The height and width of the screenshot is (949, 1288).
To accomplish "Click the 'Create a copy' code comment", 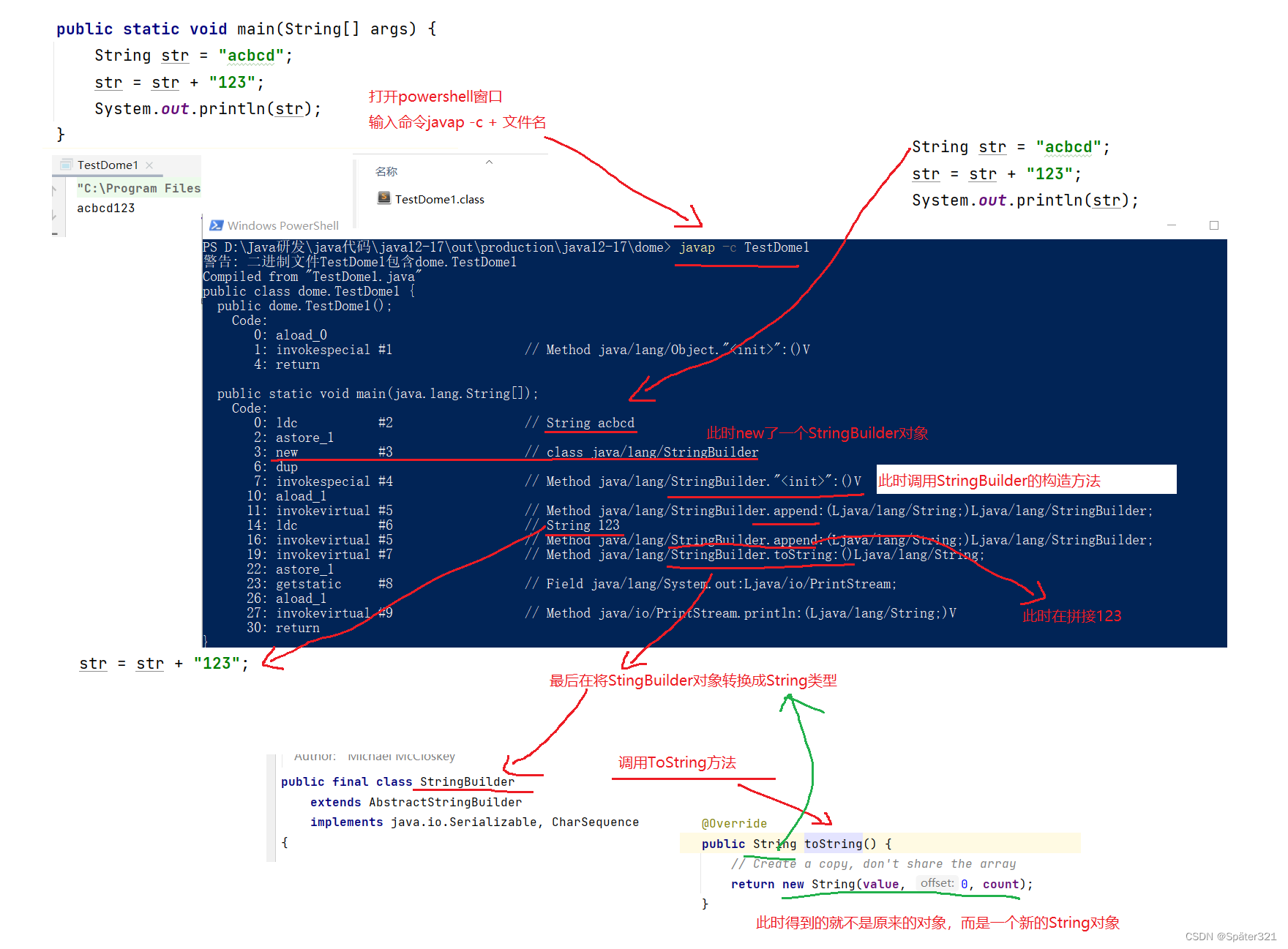I will tap(874, 863).
